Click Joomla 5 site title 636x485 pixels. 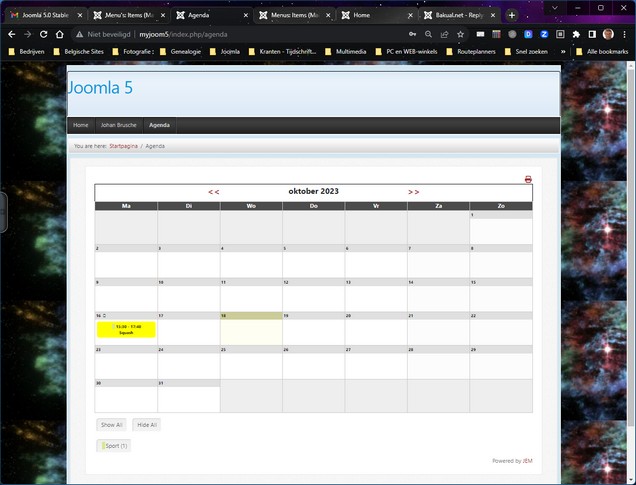coord(100,88)
